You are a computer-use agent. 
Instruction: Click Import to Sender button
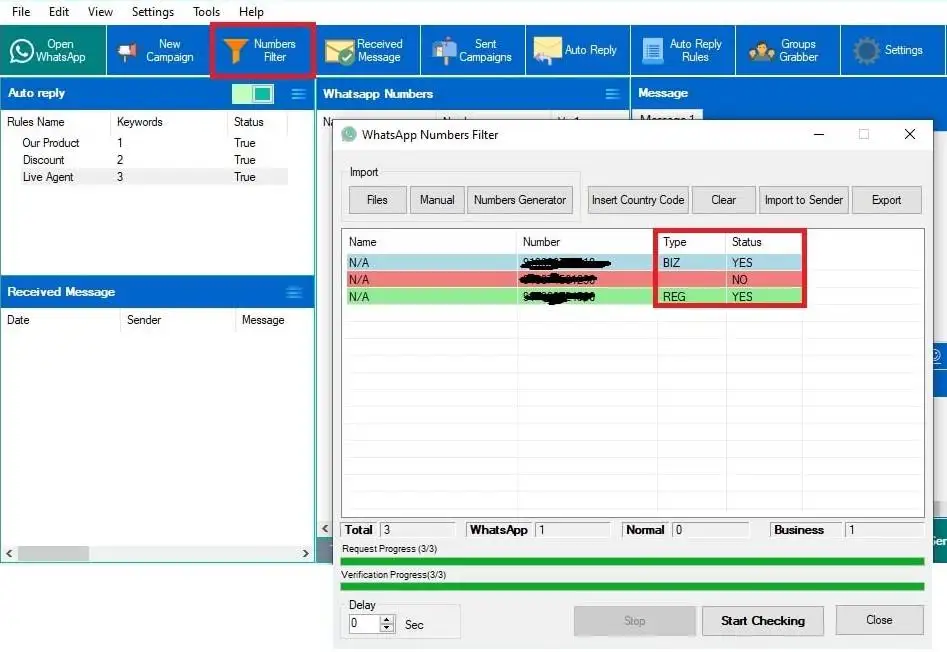pyautogui.click(x=804, y=200)
